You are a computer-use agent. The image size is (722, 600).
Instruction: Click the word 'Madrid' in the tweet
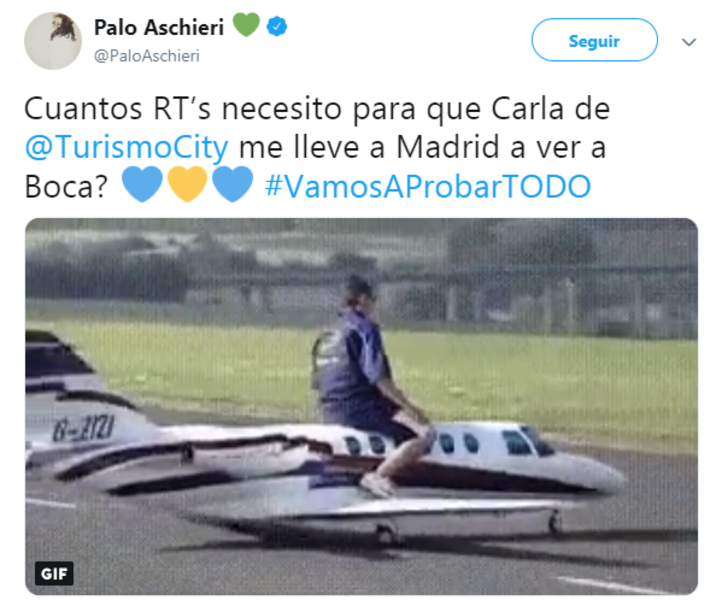(448, 147)
